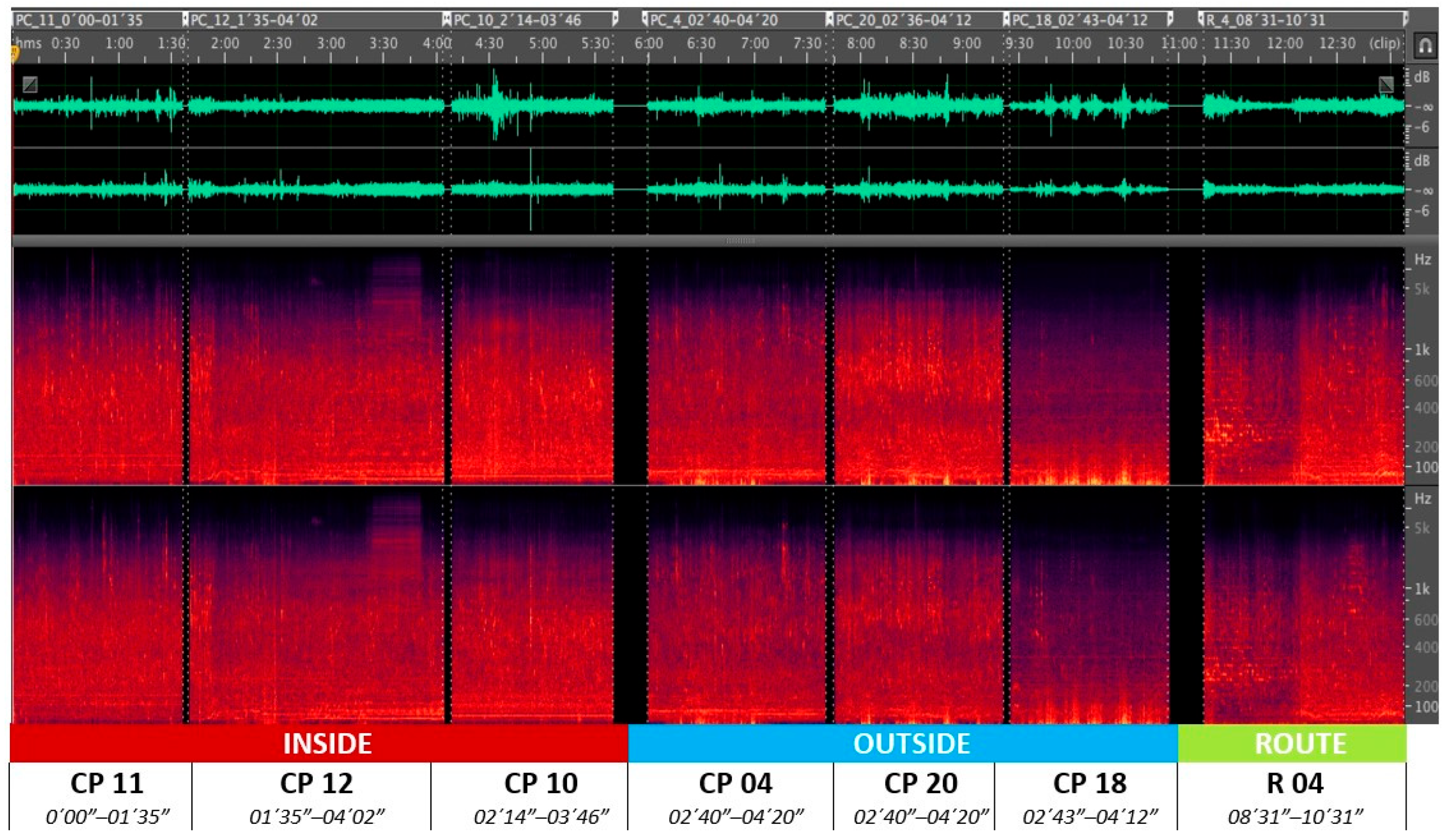Click the 3:00 mark on time ruler
This screenshot has width=1447, height=840.
[x=331, y=43]
